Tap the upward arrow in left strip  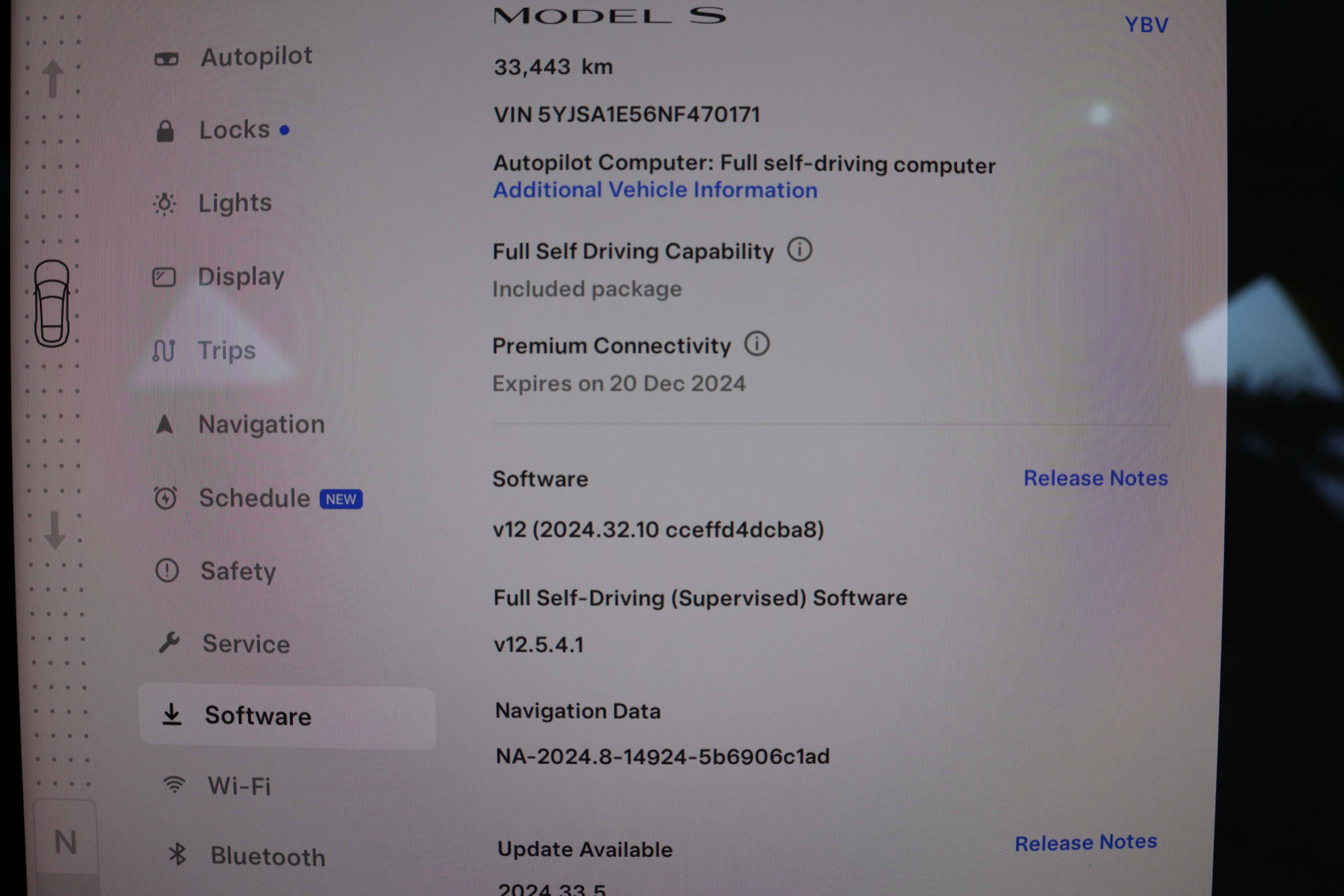(x=53, y=79)
